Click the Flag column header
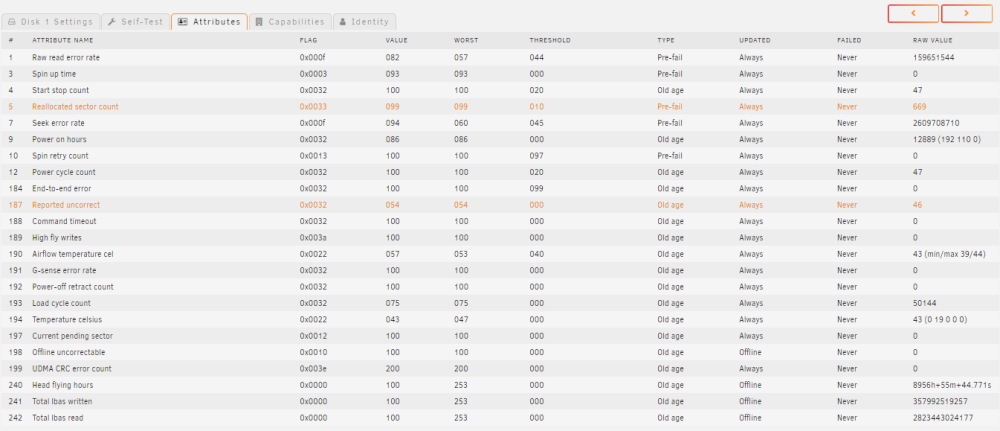Image resolution: width=1000 pixels, height=431 pixels. coord(309,40)
